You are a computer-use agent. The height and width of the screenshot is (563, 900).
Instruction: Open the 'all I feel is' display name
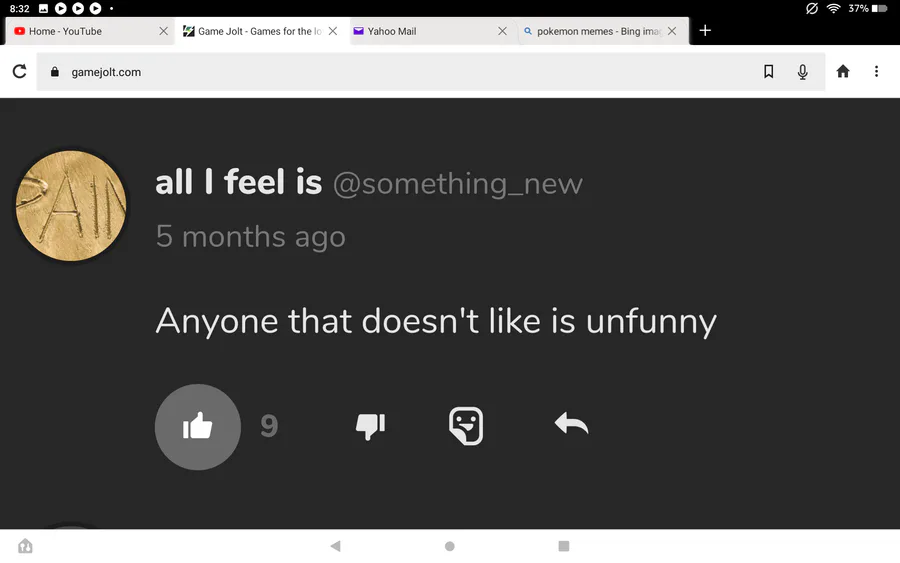[x=238, y=183]
